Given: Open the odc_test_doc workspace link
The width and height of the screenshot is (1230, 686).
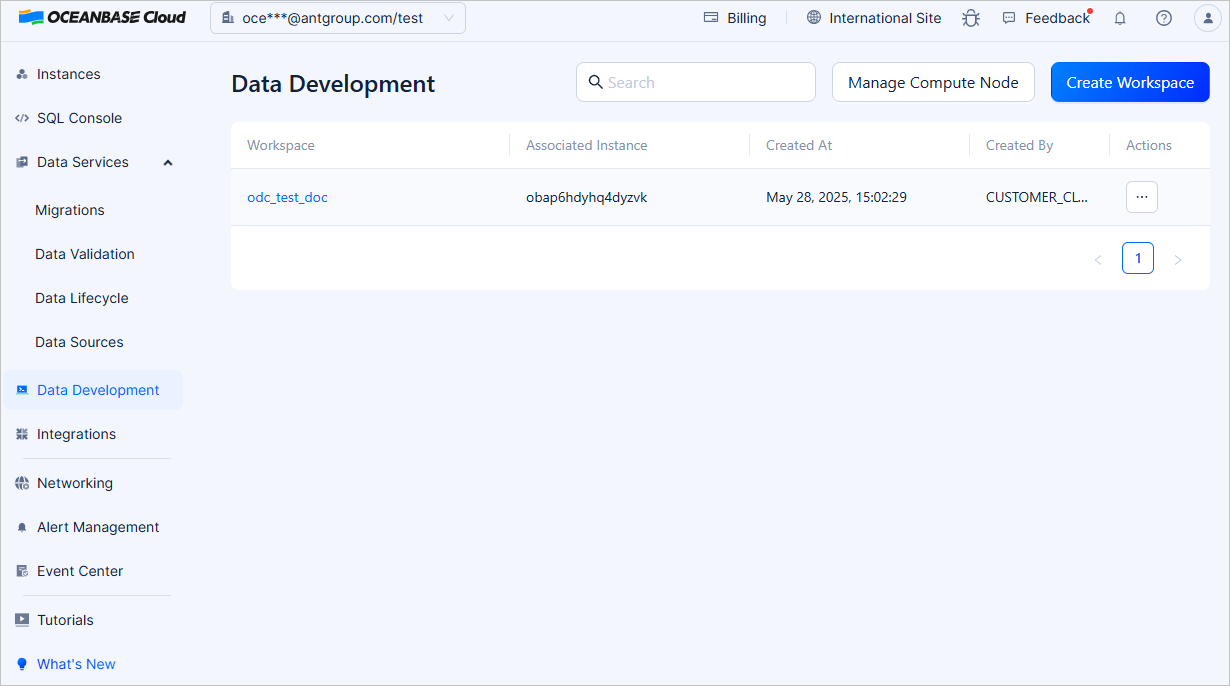Looking at the screenshot, I should pos(287,197).
